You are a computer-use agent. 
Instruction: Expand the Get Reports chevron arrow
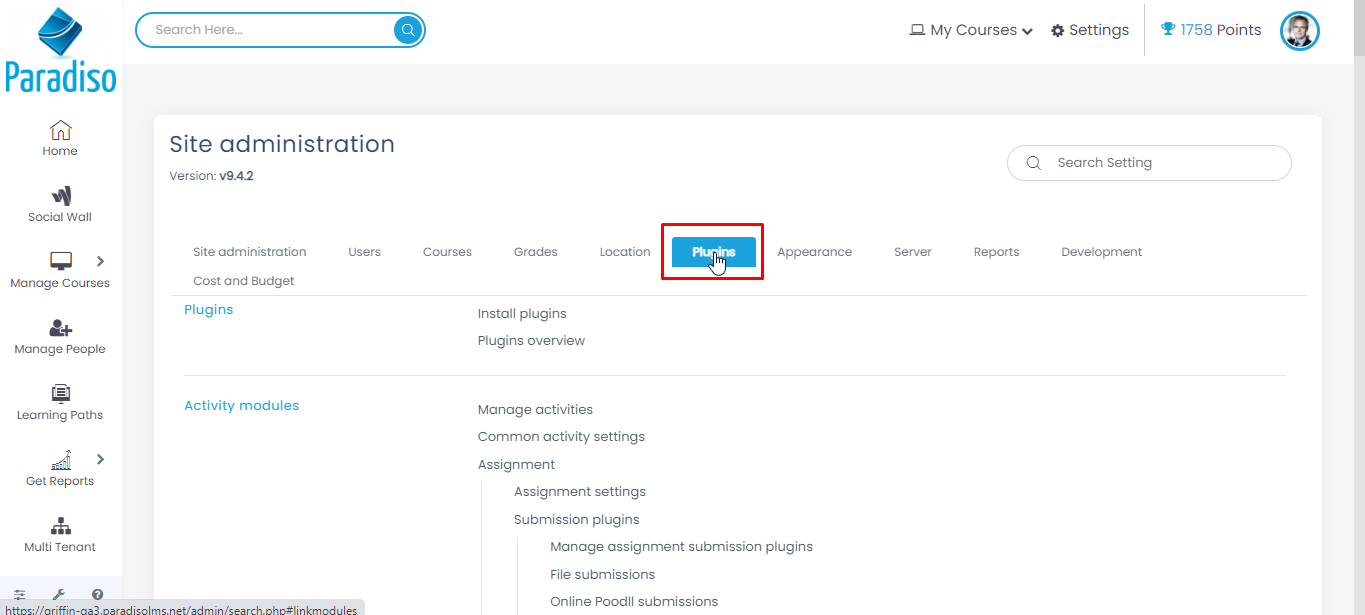100,460
